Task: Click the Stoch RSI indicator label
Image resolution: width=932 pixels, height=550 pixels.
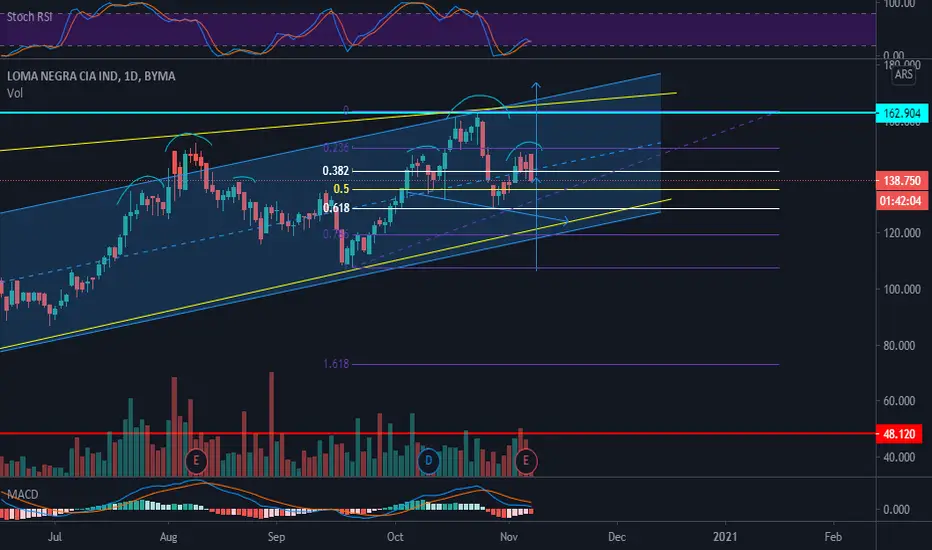Action: coord(29,17)
